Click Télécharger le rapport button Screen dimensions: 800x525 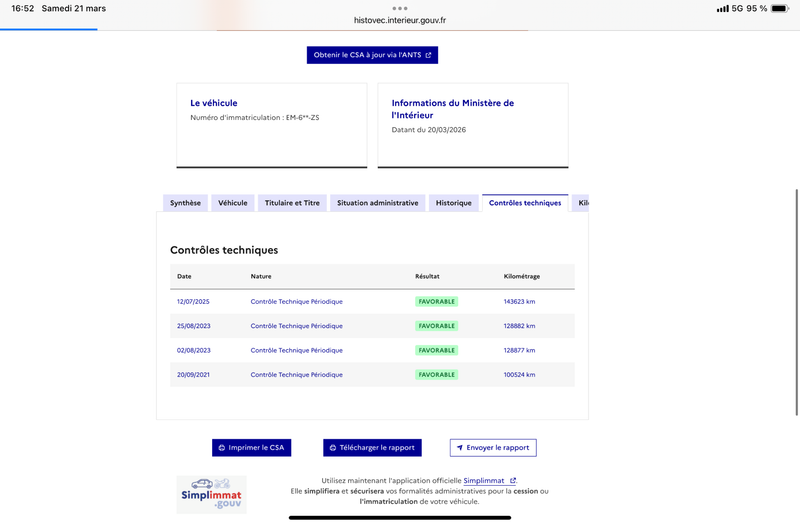click(372, 447)
